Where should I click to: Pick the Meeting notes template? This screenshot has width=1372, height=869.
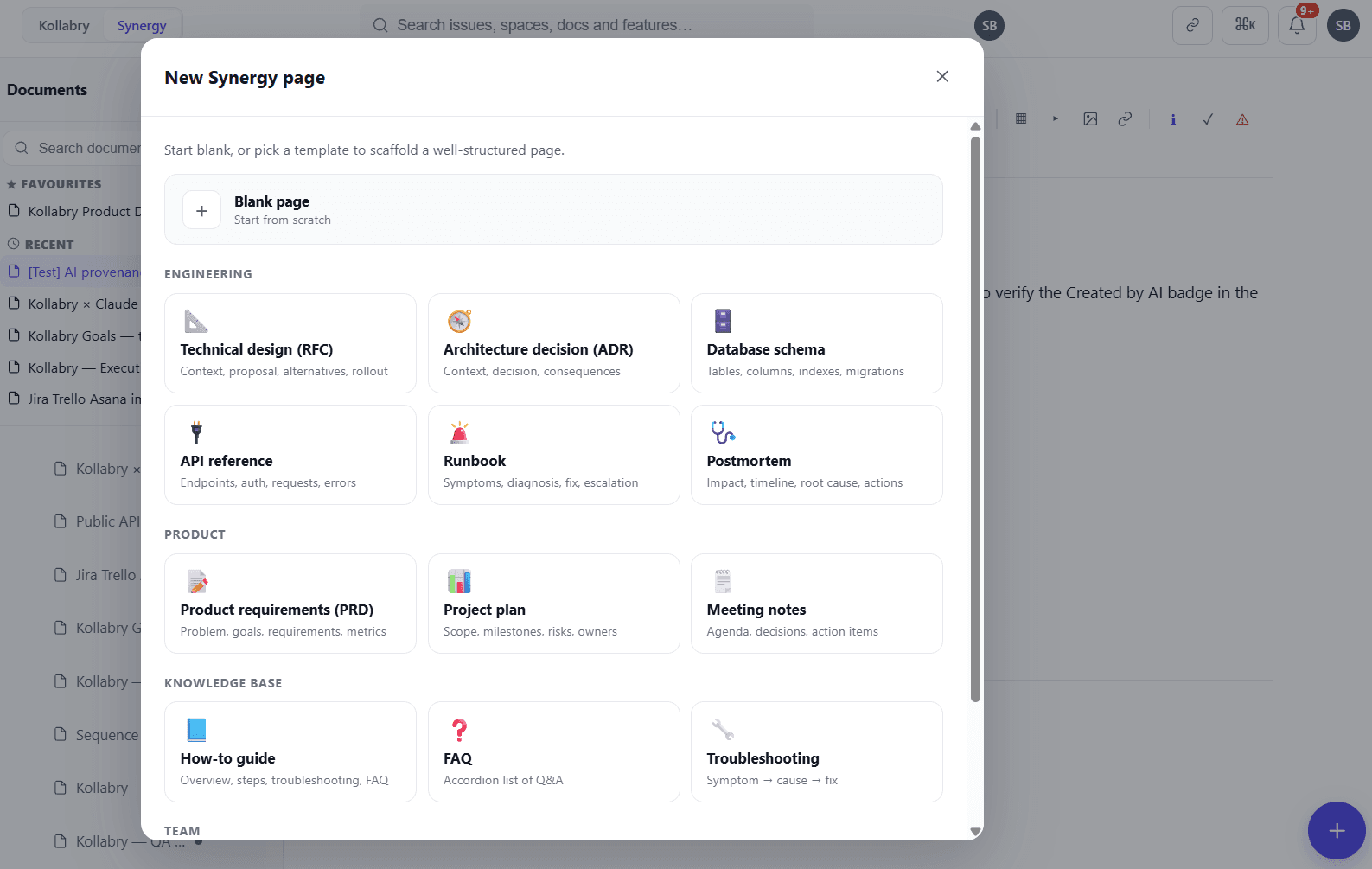tap(817, 604)
